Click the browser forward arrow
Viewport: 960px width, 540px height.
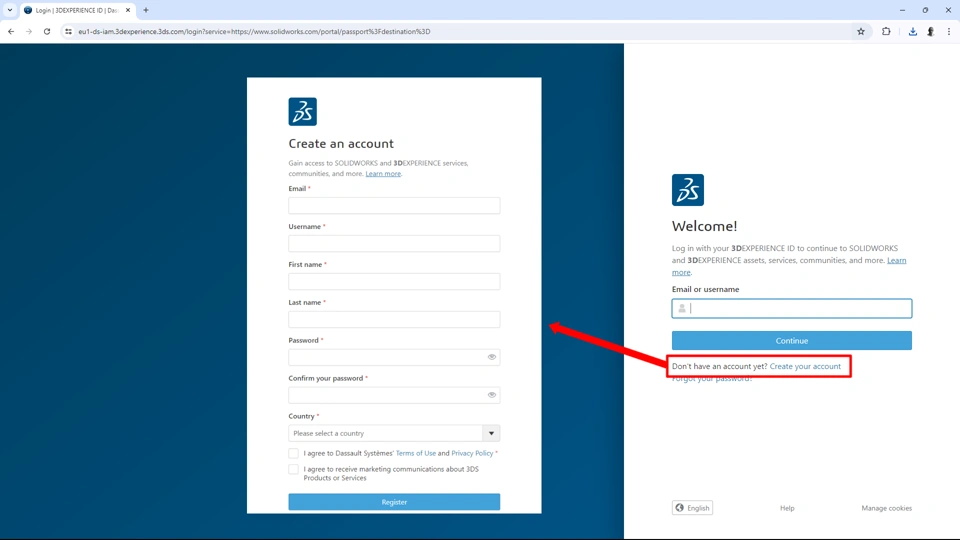29,31
